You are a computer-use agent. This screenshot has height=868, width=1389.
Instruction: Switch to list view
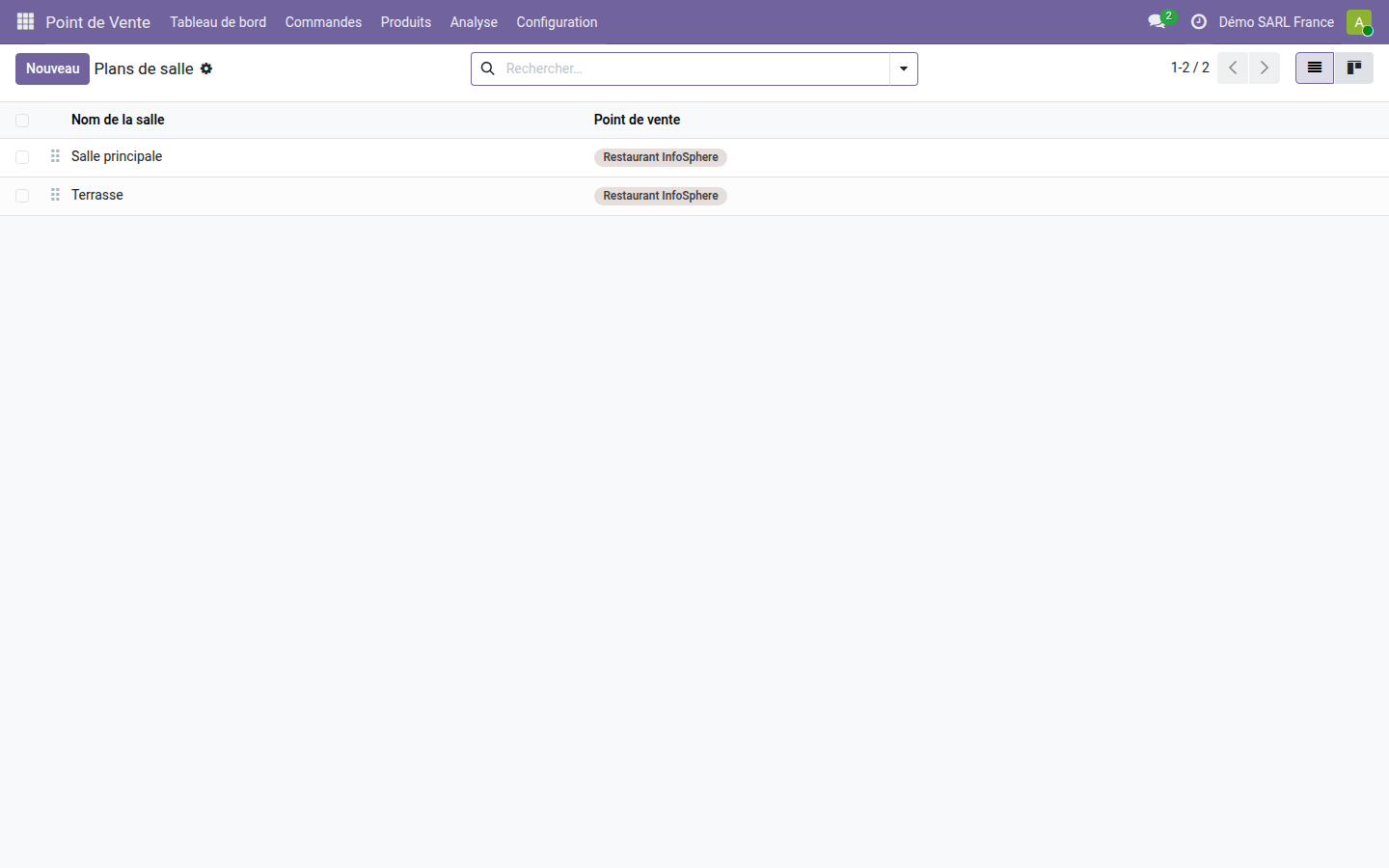coord(1315,68)
